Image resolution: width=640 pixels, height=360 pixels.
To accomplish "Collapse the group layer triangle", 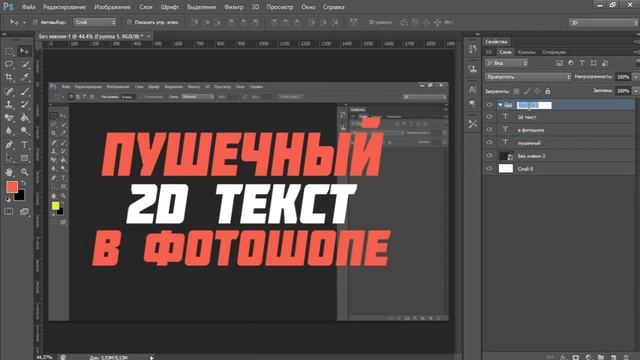I will tap(500, 105).
